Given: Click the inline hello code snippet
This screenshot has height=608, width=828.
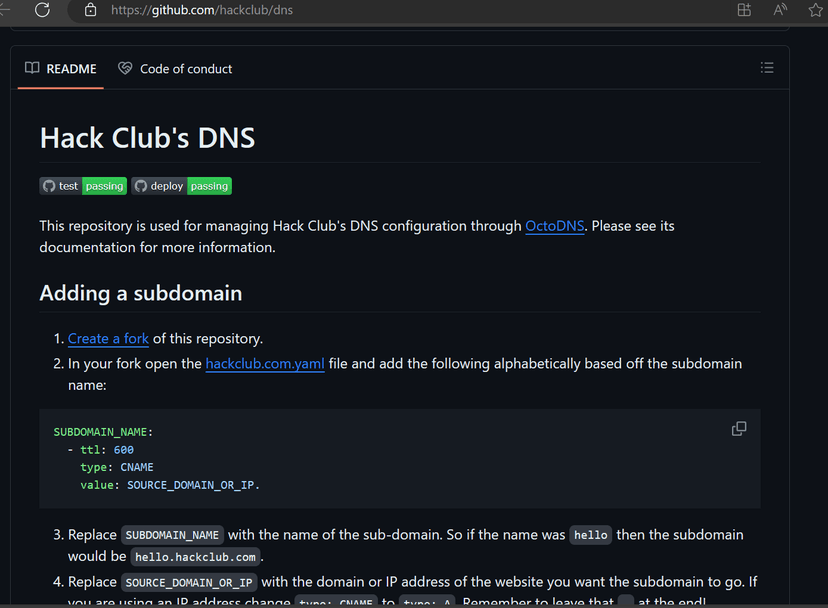Looking at the screenshot, I should tap(590, 535).
